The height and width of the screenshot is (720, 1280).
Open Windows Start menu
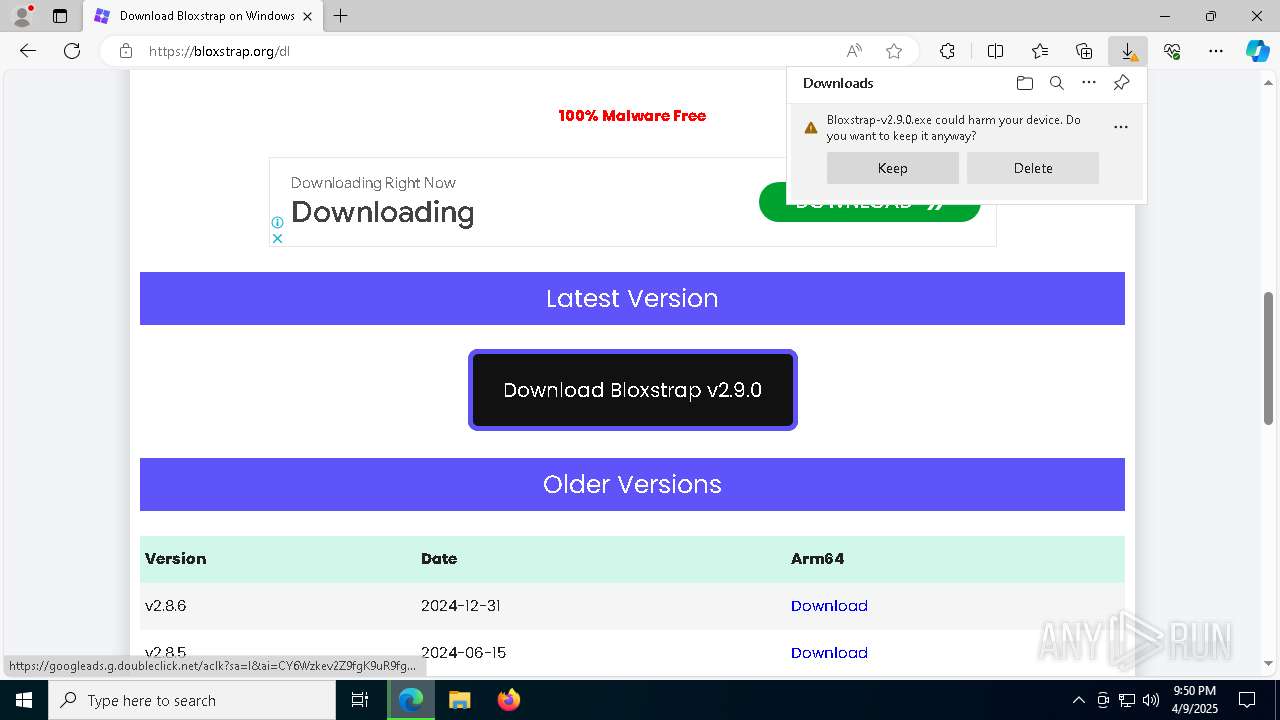pos(24,700)
